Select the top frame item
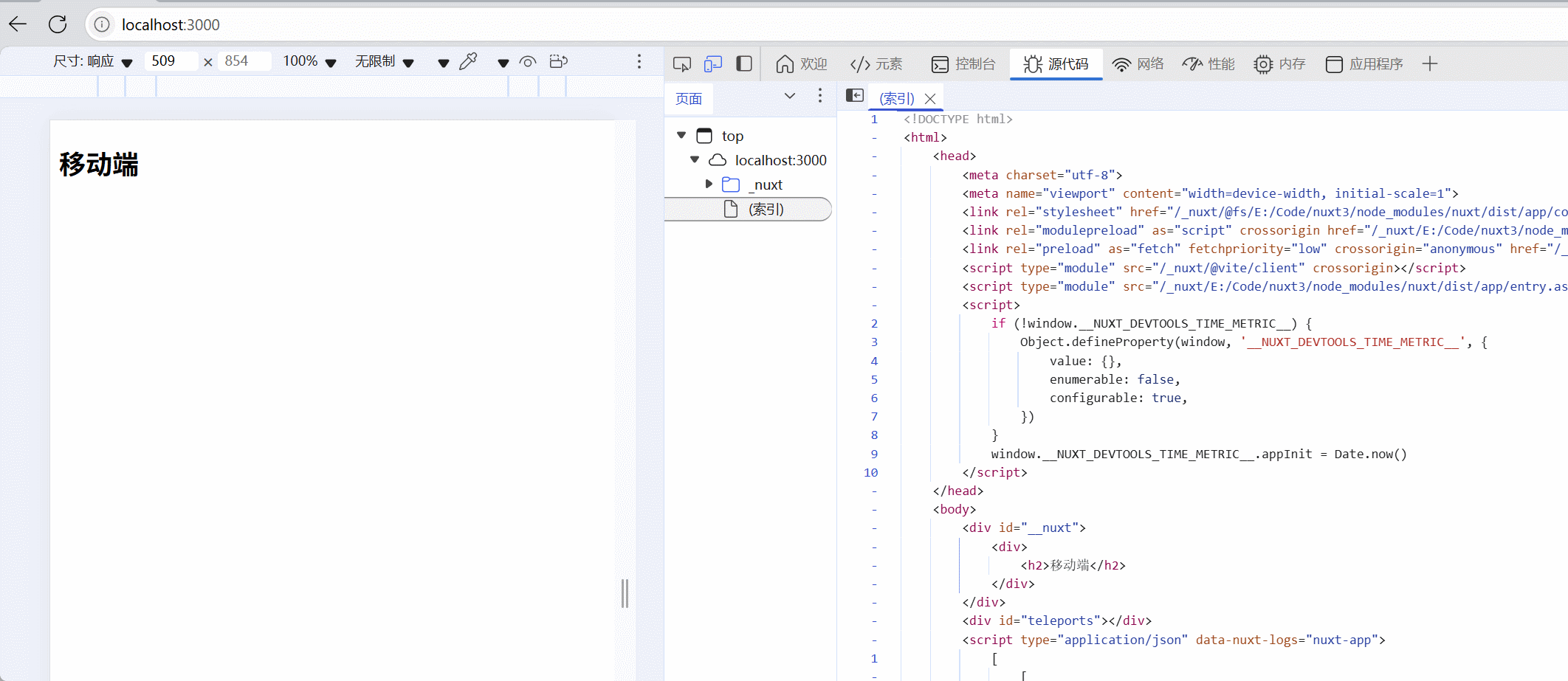Screen dimensions: 1568x681 pos(732,136)
